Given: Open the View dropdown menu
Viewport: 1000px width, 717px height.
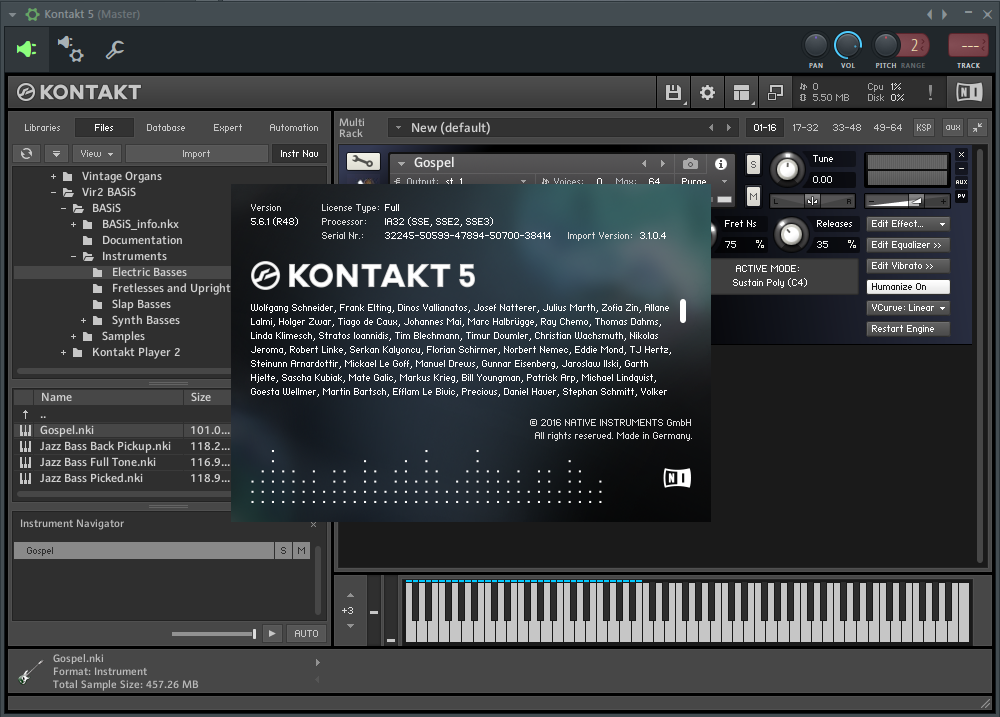Looking at the screenshot, I should click(x=97, y=154).
